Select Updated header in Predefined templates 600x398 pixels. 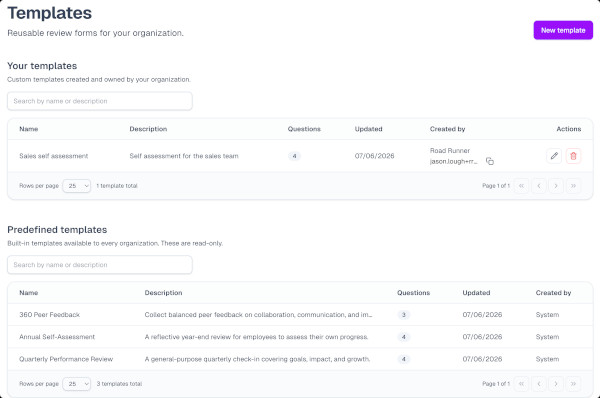click(476, 293)
